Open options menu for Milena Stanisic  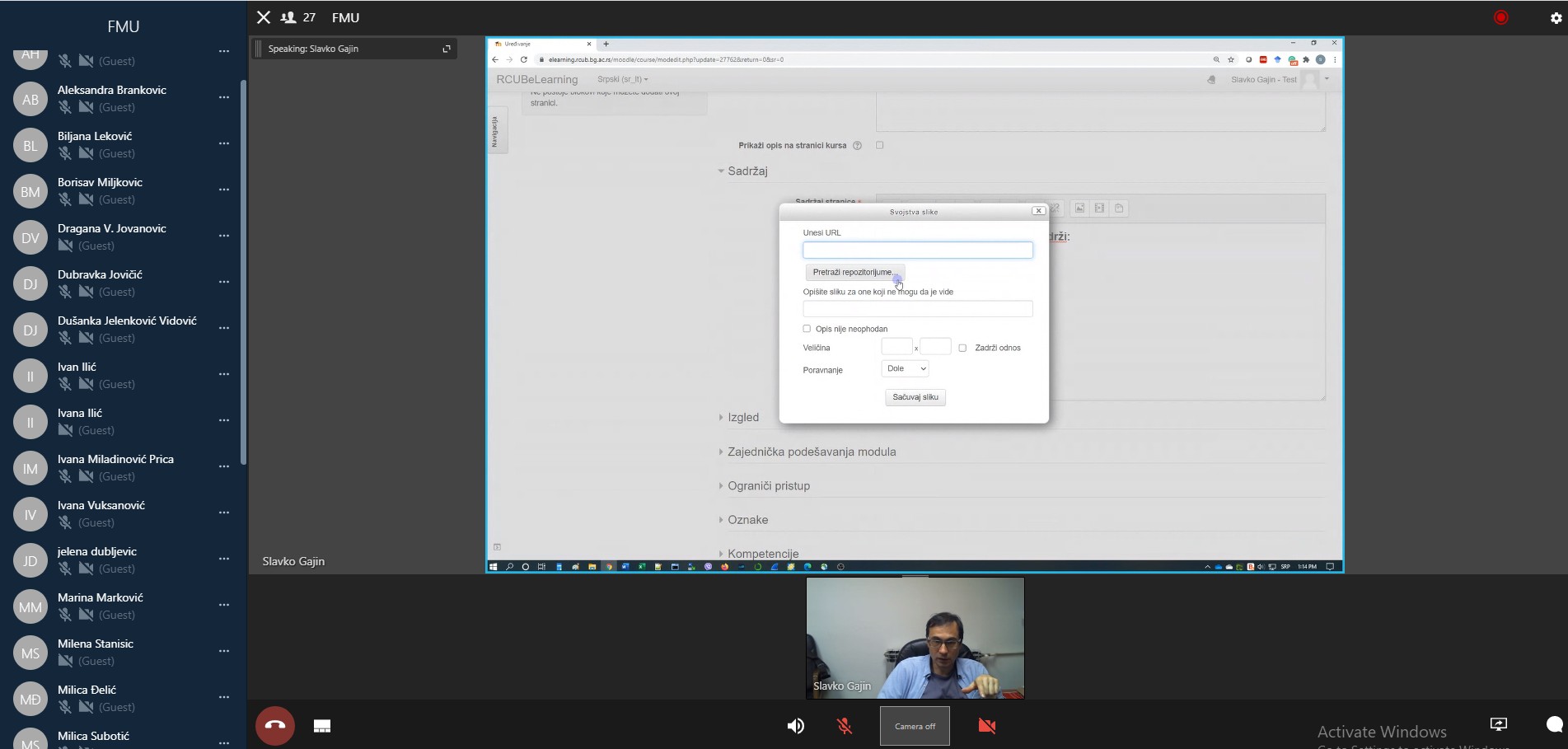(x=224, y=651)
